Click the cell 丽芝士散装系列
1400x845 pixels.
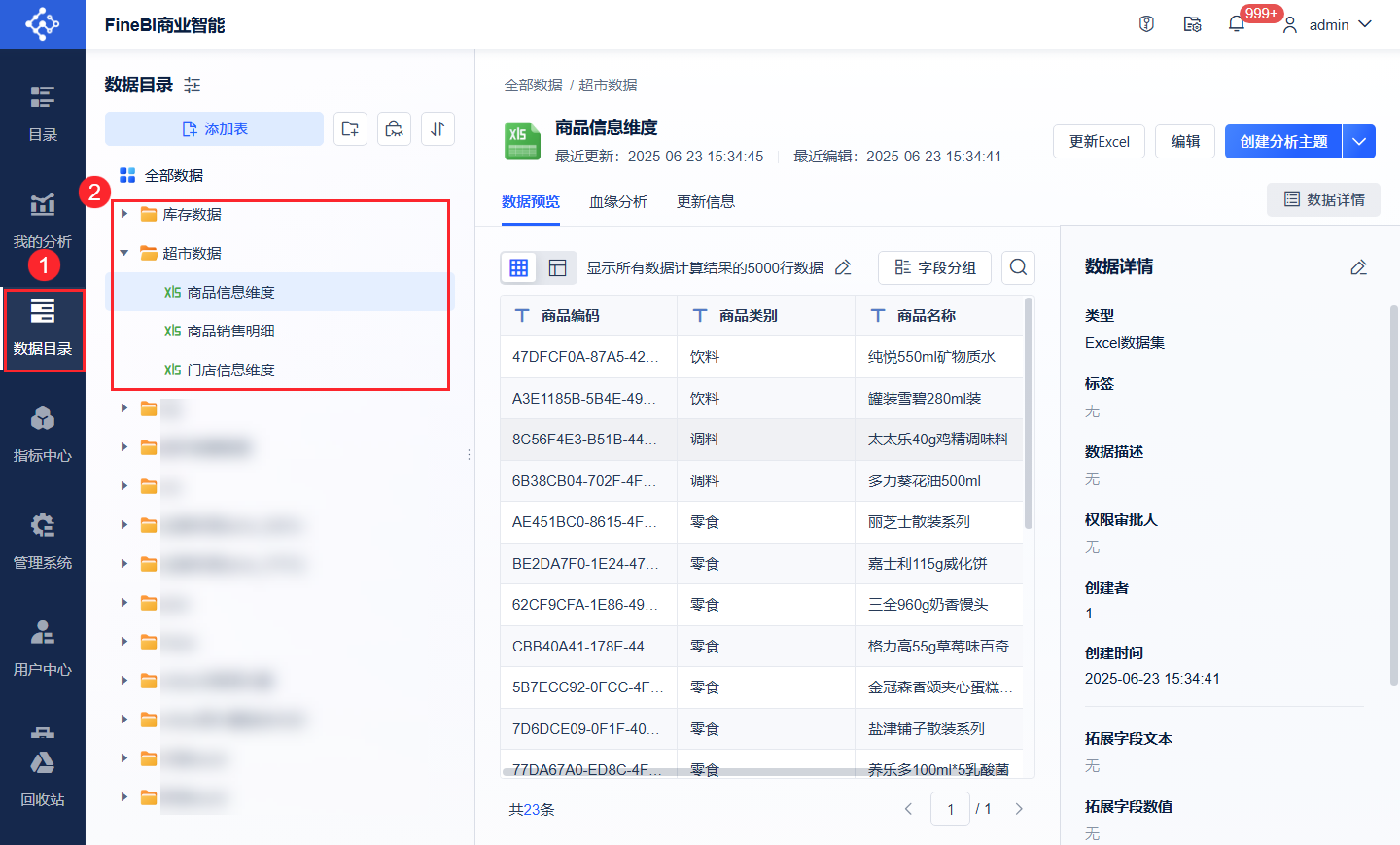point(939,522)
